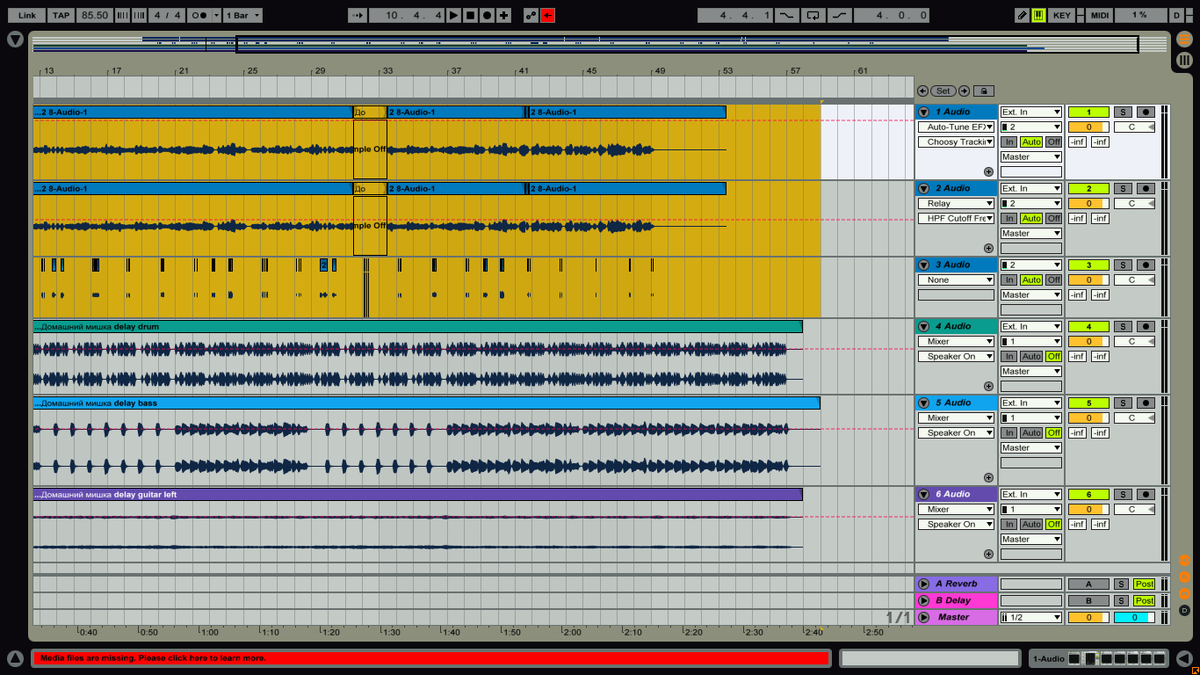The image size is (1200, 675).
Task: Adjust the Master volume slider
Action: [1088, 617]
